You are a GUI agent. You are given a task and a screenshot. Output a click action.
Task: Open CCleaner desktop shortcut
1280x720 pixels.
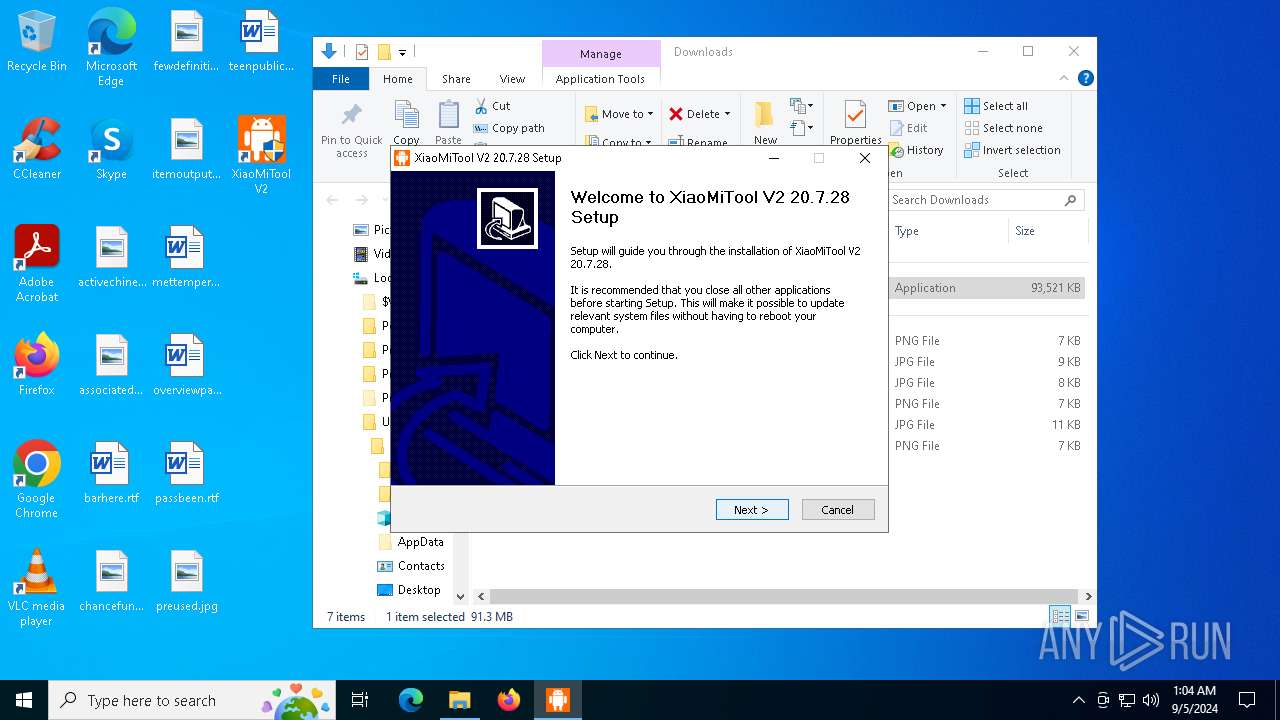click(x=37, y=149)
